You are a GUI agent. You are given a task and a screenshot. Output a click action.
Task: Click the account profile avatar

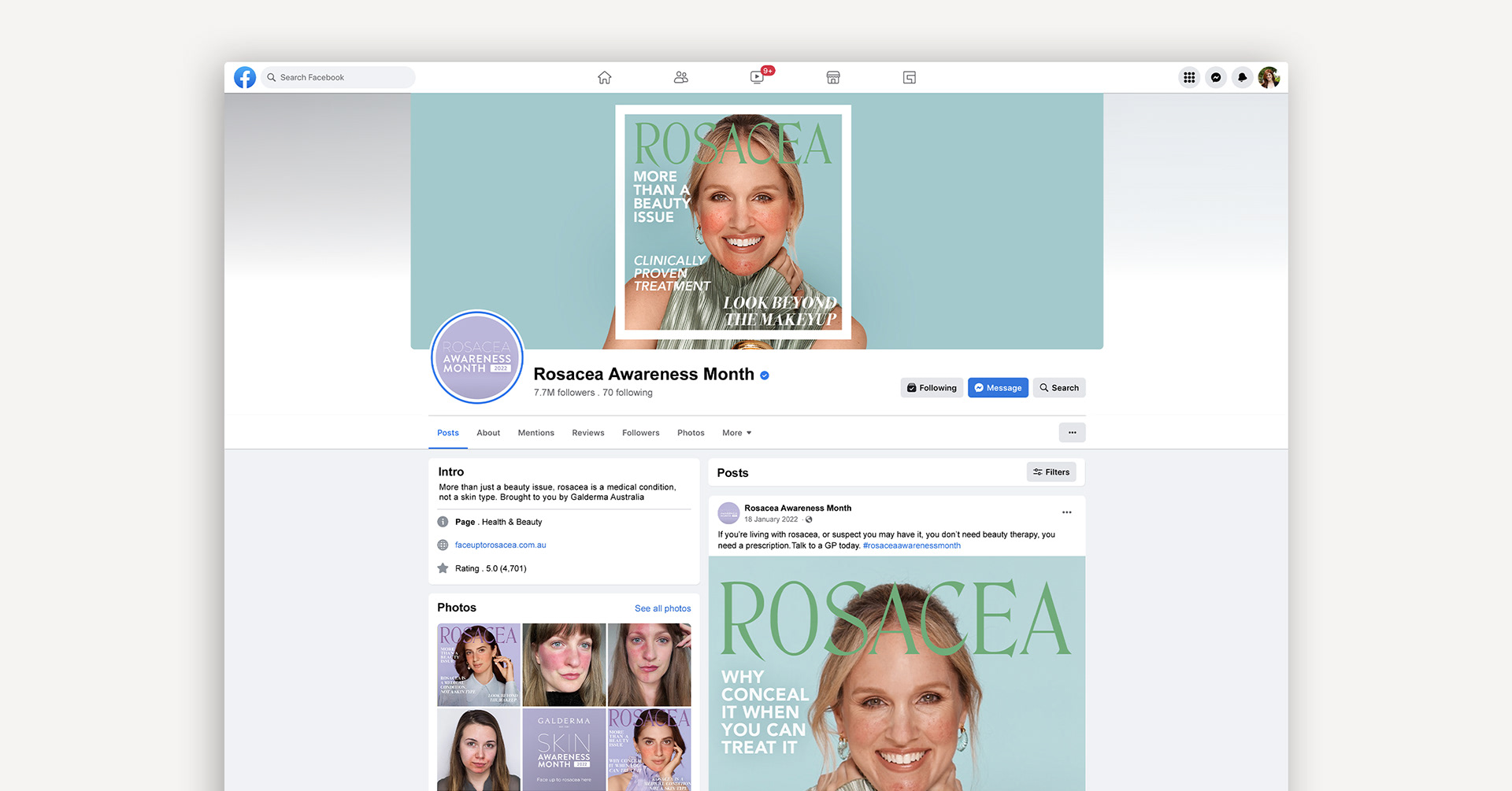point(1269,77)
